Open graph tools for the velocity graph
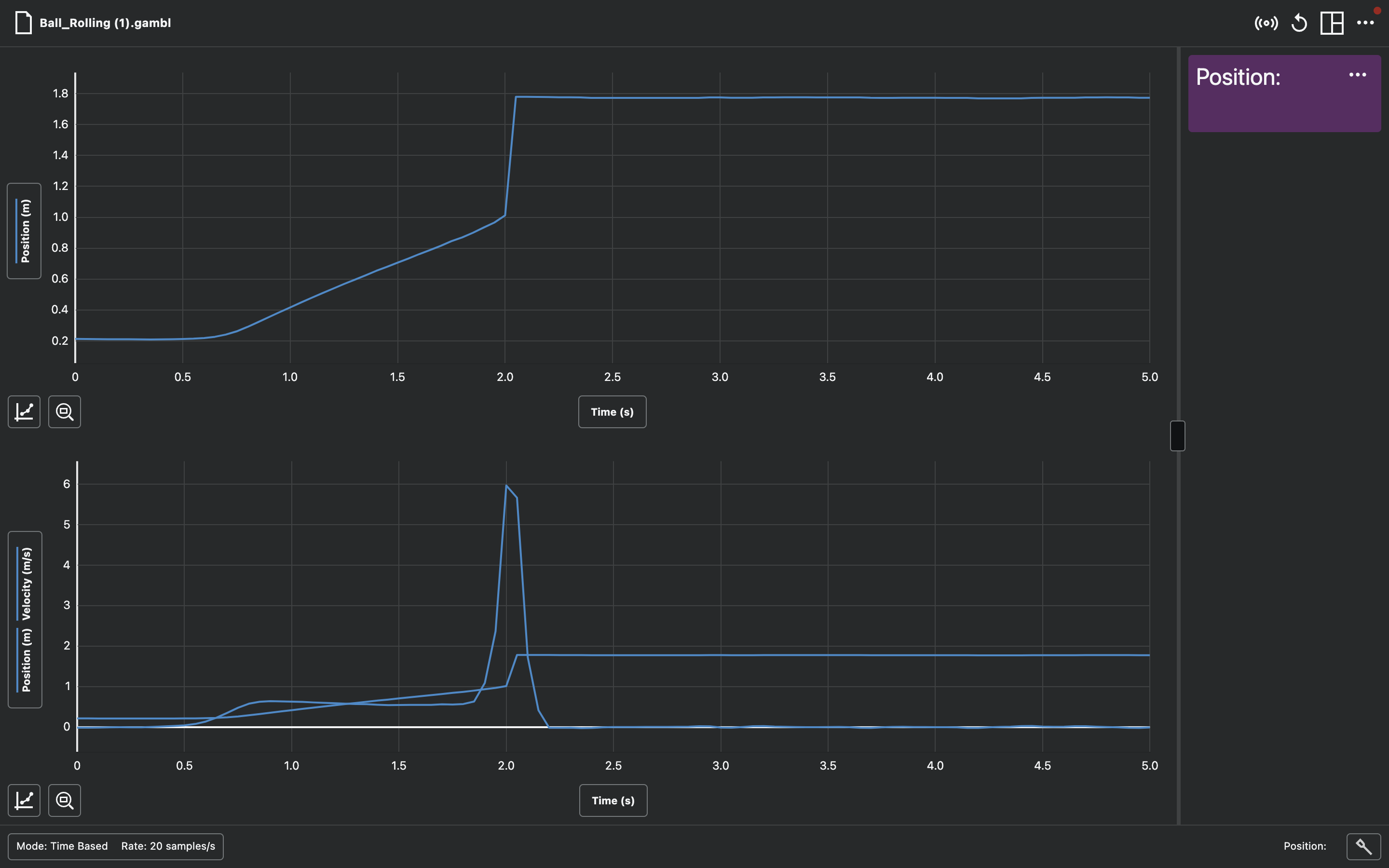 tap(24, 800)
